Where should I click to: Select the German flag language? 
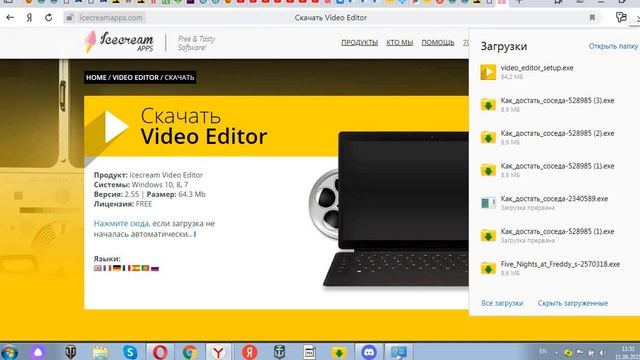117,268
